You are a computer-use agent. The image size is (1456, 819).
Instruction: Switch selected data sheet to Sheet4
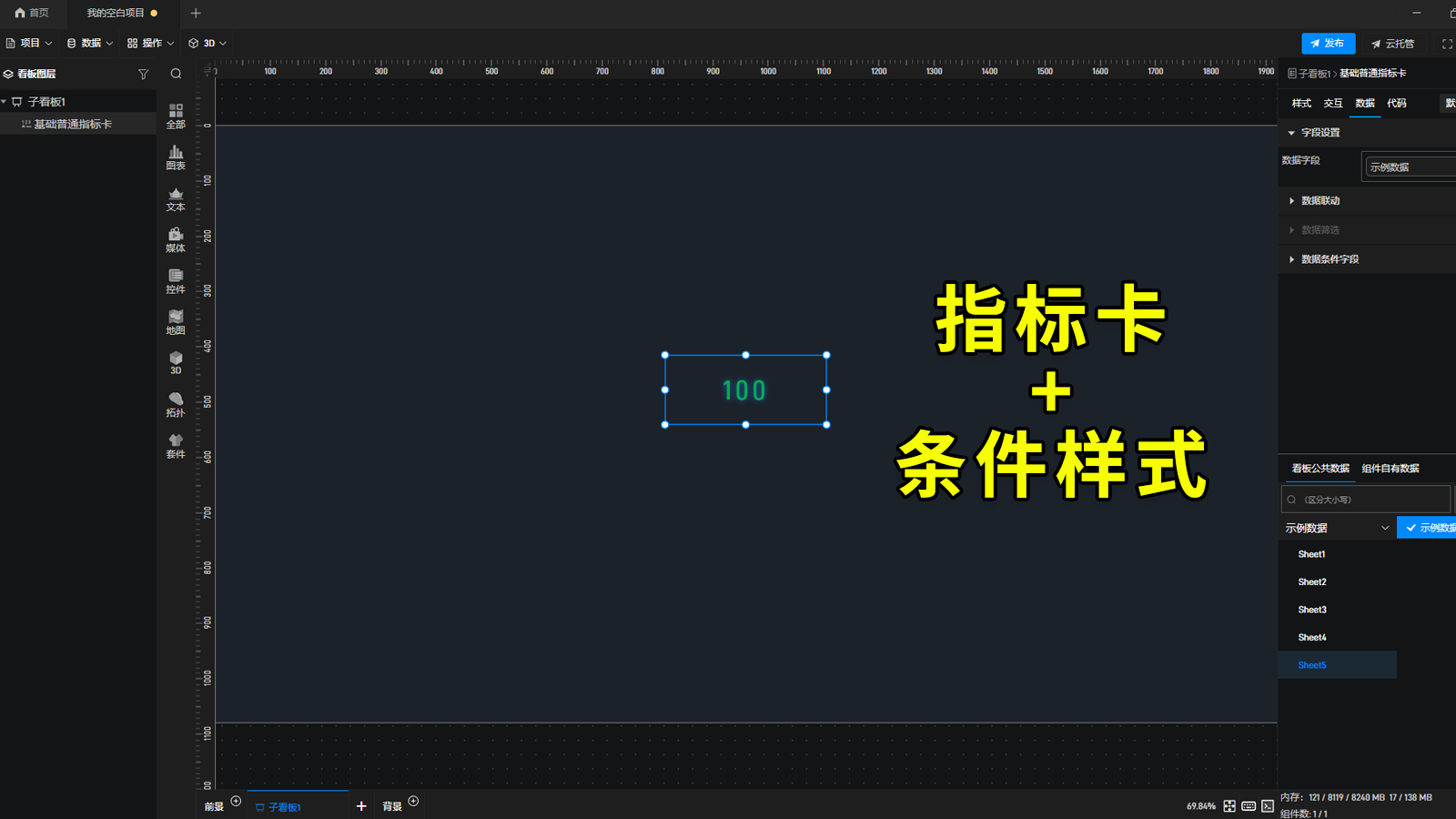[1311, 637]
